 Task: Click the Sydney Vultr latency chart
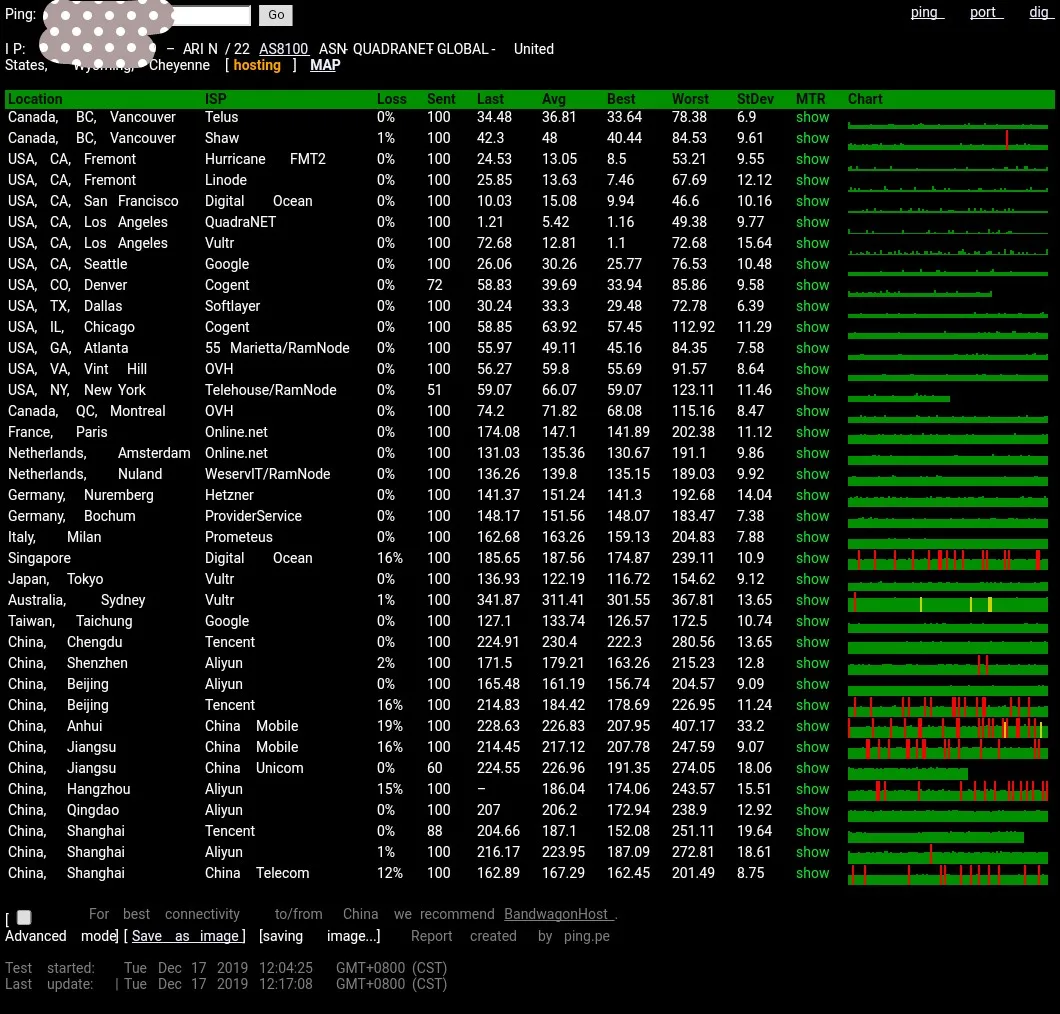948,602
